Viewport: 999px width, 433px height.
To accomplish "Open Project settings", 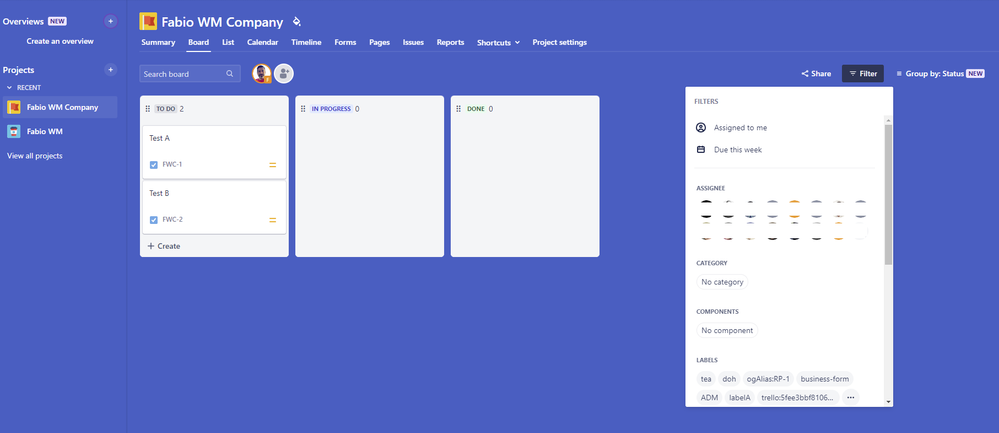I will (559, 43).
